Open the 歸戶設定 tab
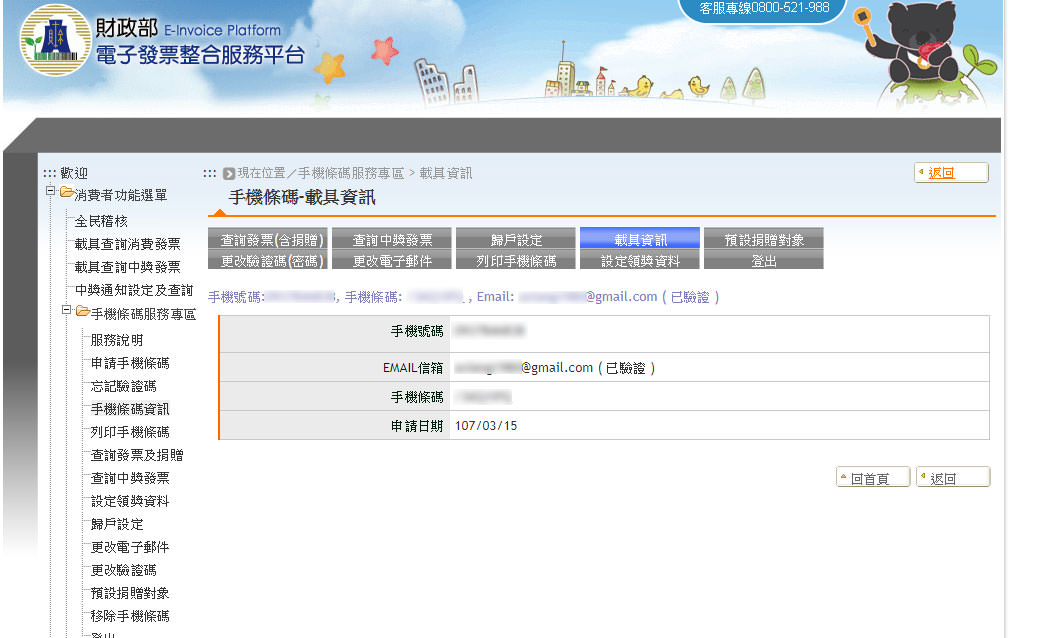Viewport: 1044px width, 638px height. coord(515,240)
